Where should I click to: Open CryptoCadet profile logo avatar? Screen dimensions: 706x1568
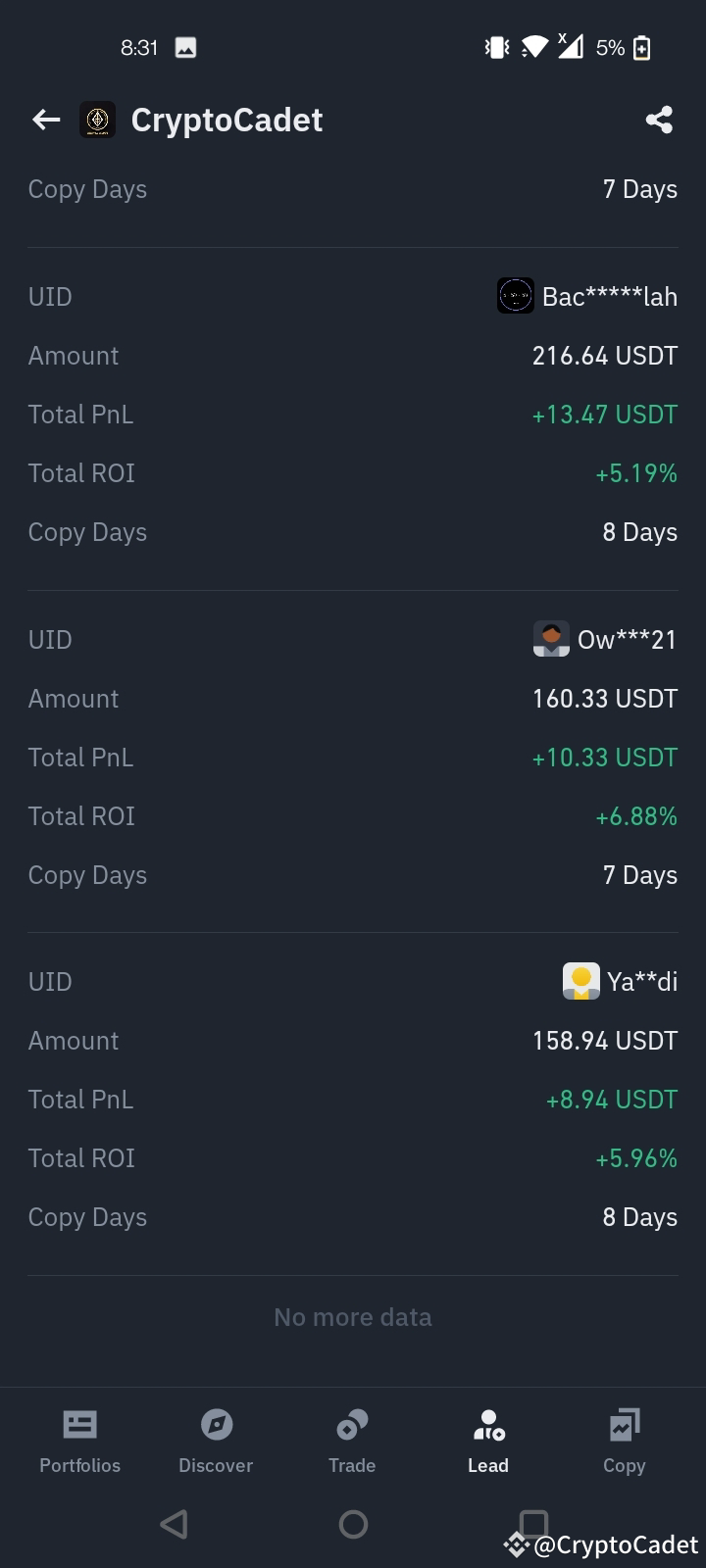97,120
